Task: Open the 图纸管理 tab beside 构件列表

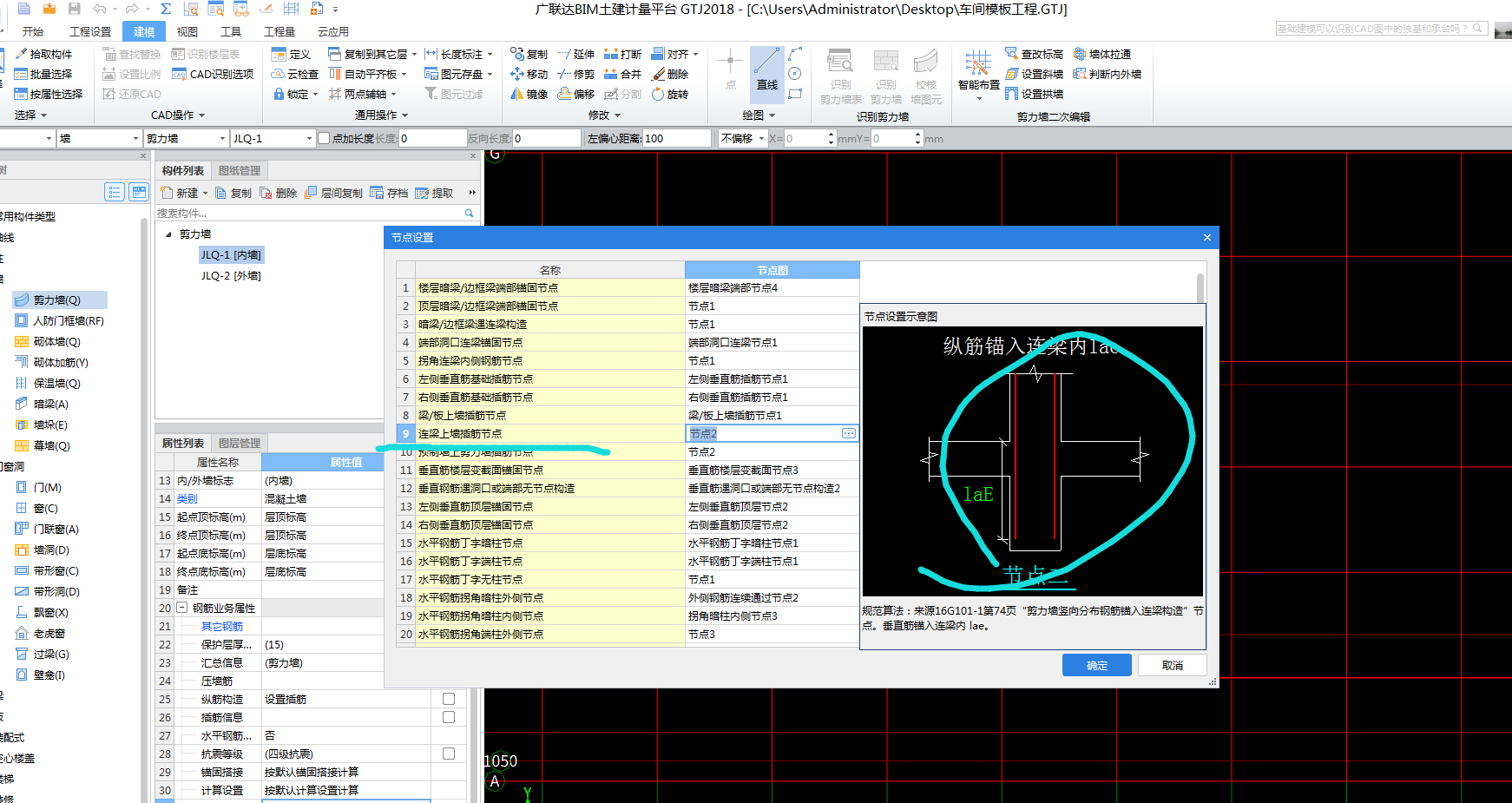Action: tap(240, 171)
